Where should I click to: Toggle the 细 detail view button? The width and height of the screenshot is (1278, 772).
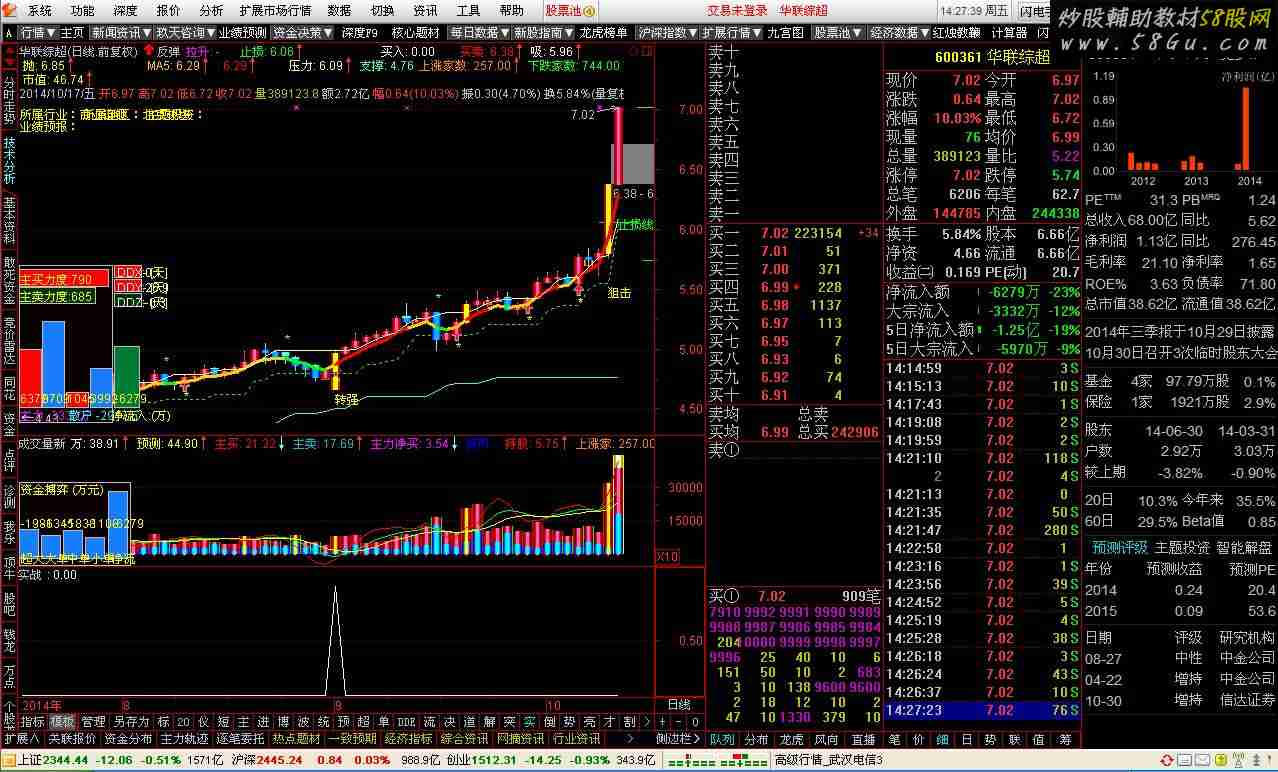tap(943, 739)
